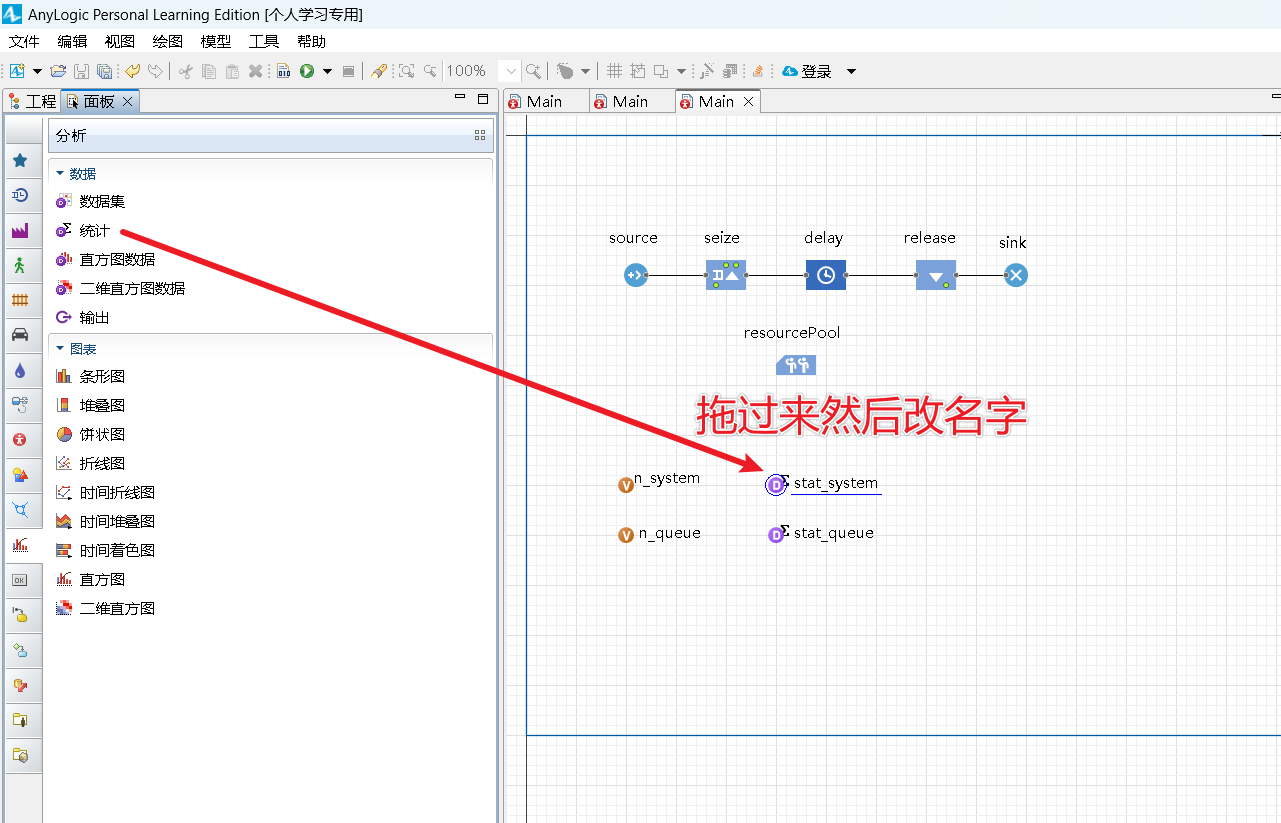This screenshot has height=823, width=1281.
Task: Click the Zoom In magnifier icon next to zoom percentage
Action: (x=533, y=71)
